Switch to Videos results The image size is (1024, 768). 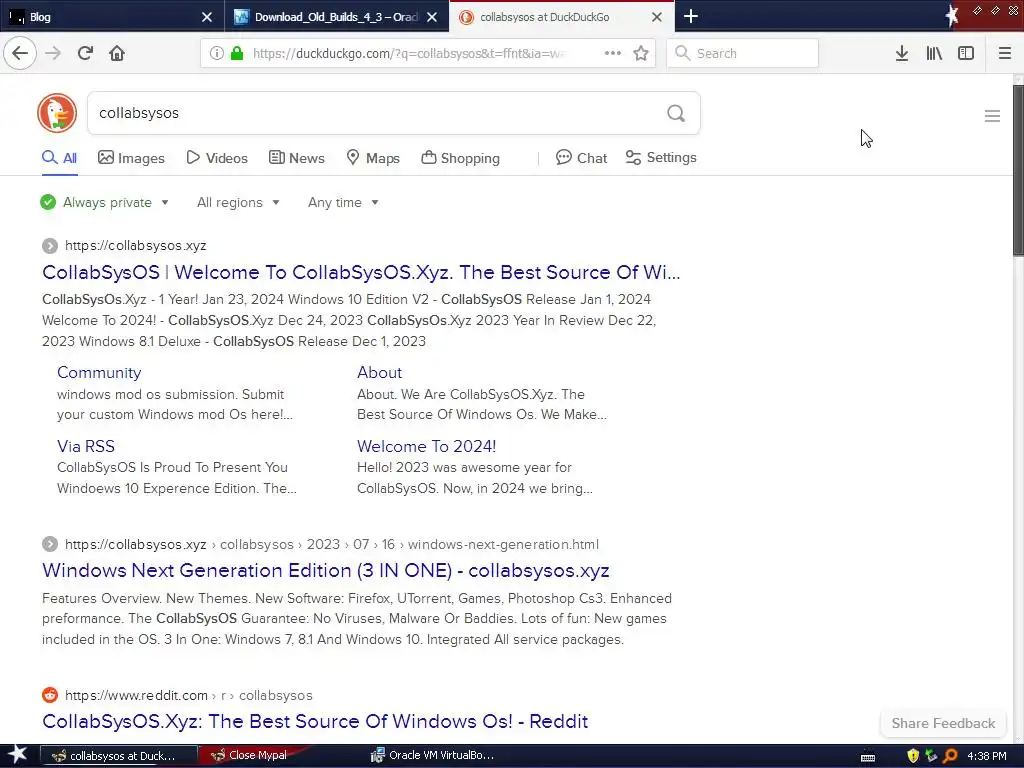point(217,158)
